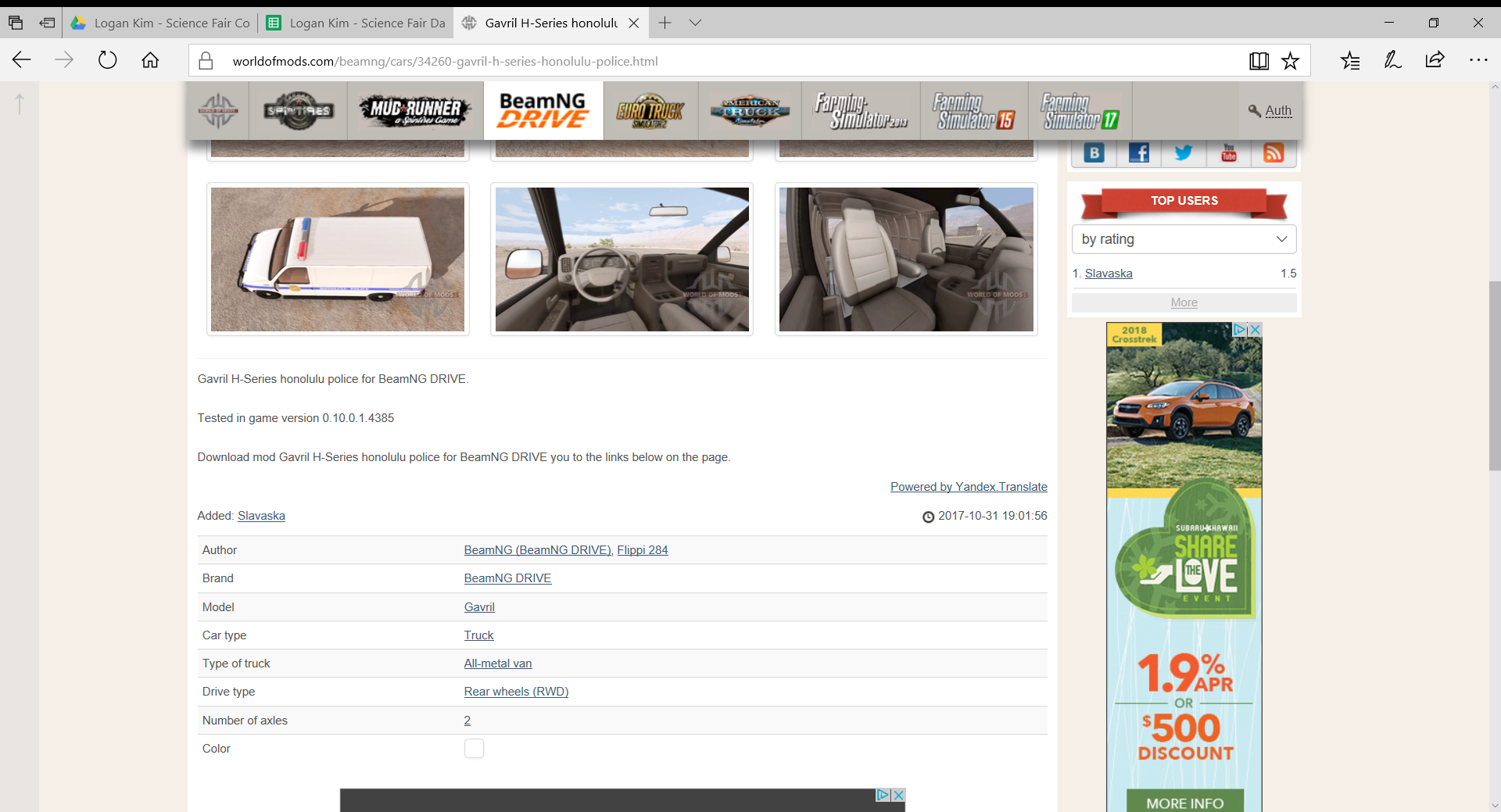Screen dimensions: 1501x812
Task: Open Farming Simulator 17 section
Action: pos(1080,111)
